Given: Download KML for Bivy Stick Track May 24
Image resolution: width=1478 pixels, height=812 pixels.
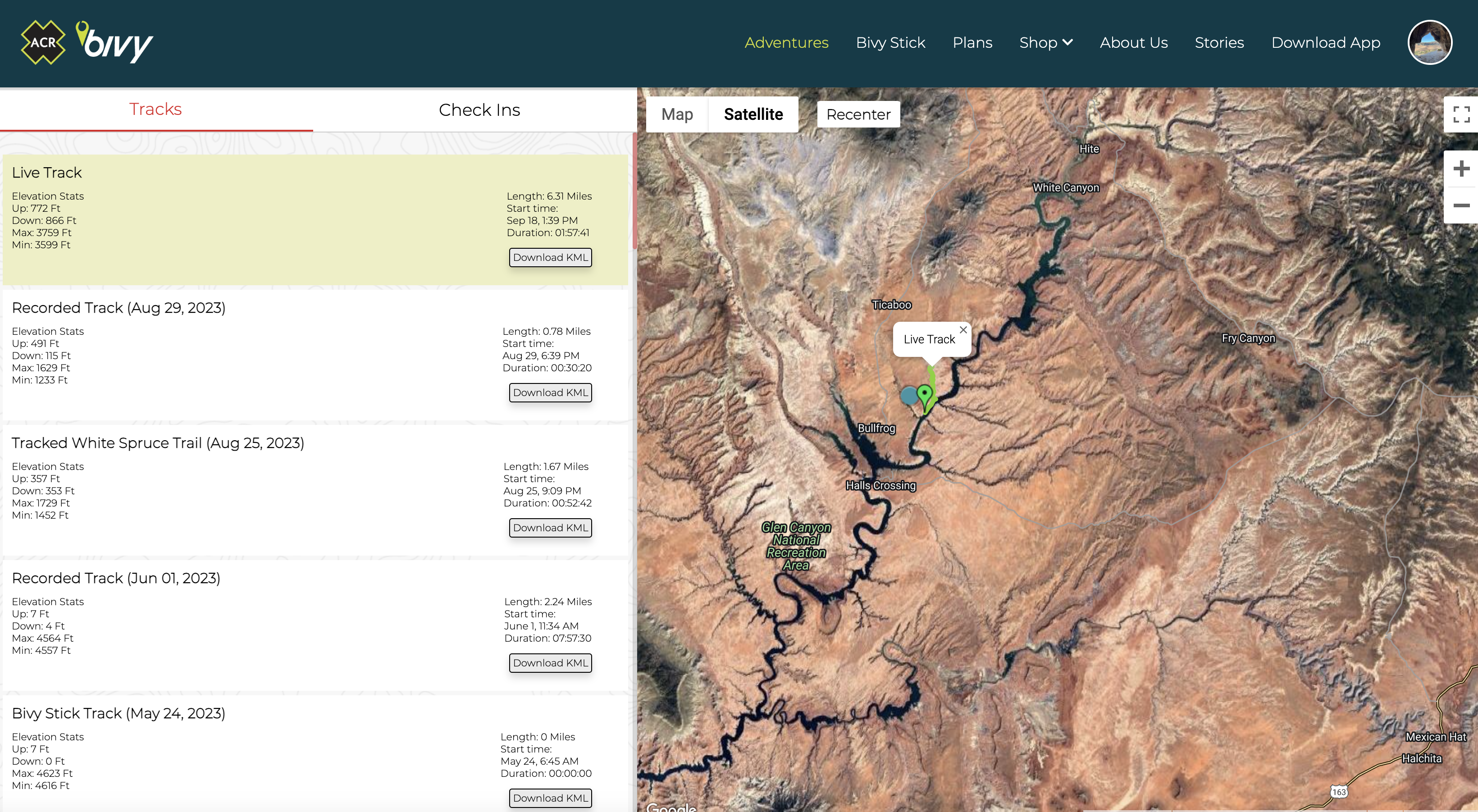Looking at the screenshot, I should pos(550,798).
